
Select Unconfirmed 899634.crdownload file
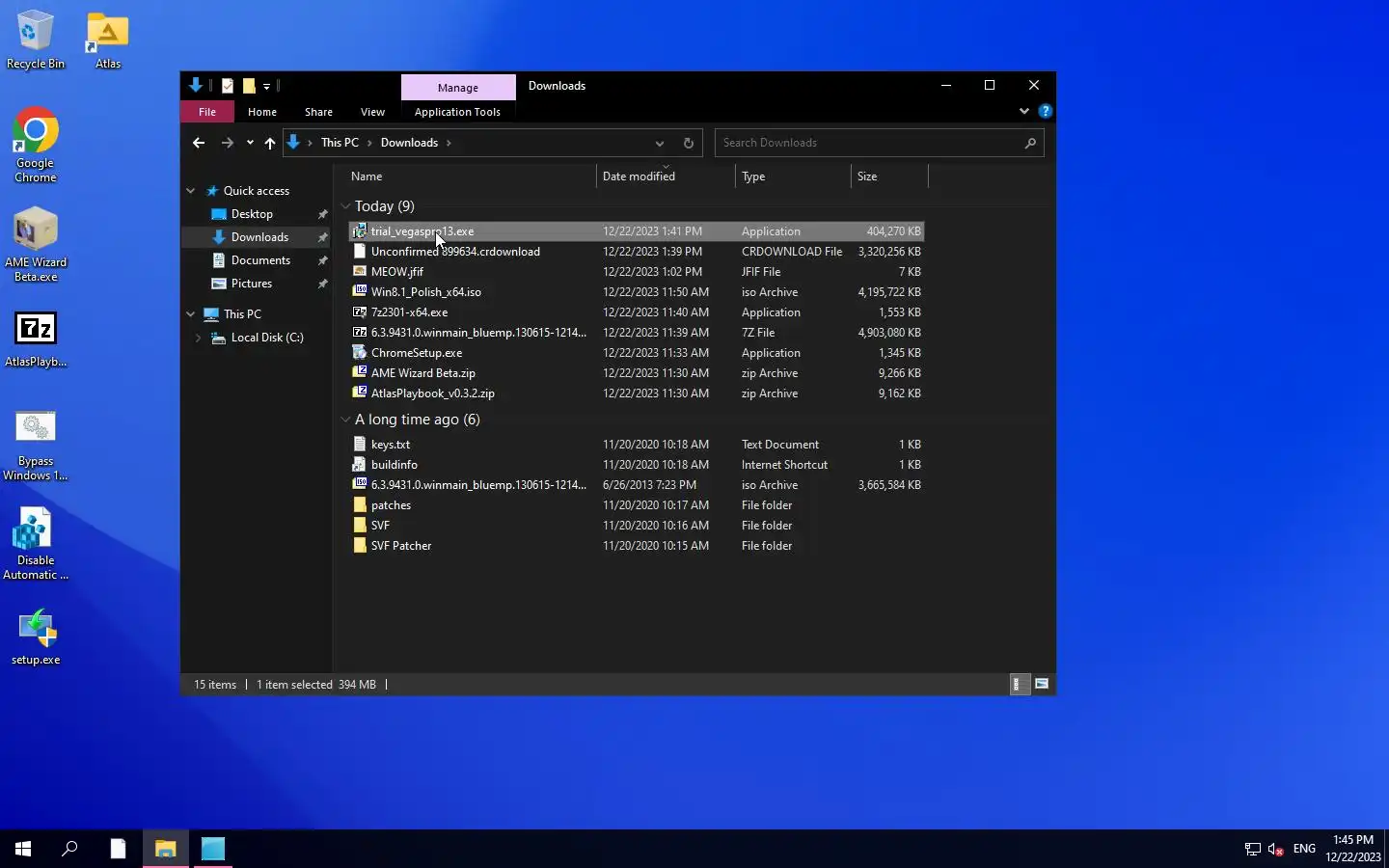pyautogui.click(x=637, y=252)
